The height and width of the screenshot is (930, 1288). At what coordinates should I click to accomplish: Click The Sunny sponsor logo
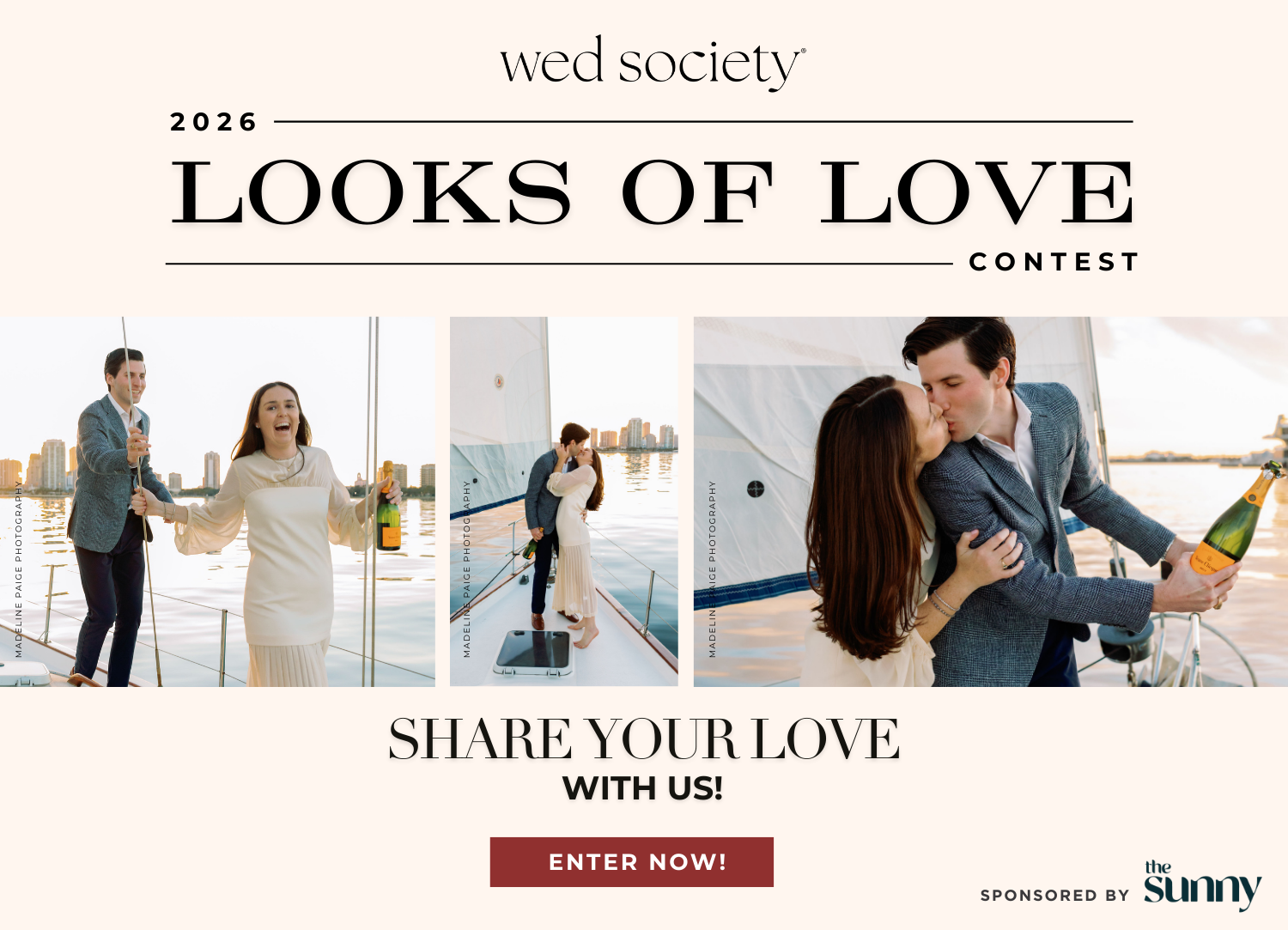click(1202, 884)
